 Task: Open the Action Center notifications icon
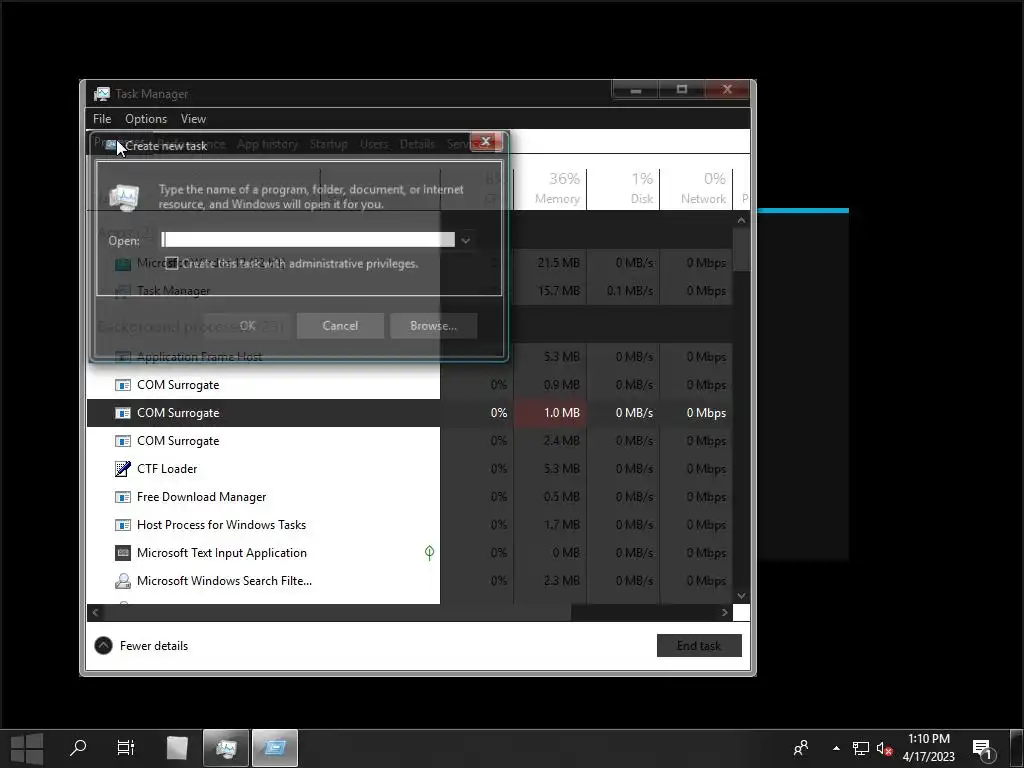pyautogui.click(x=982, y=750)
